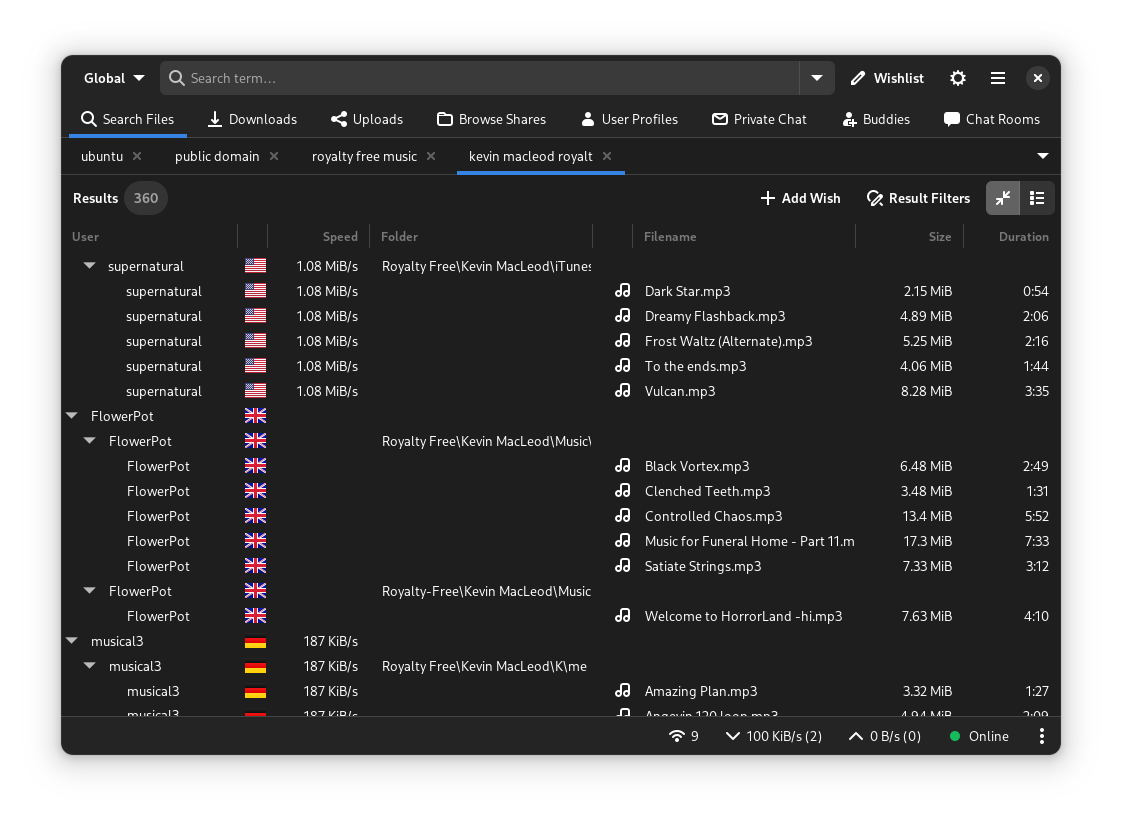The height and width of the screenshot is (822, 1122).
Task: Click the Search term input field
Action: point(480,78)
